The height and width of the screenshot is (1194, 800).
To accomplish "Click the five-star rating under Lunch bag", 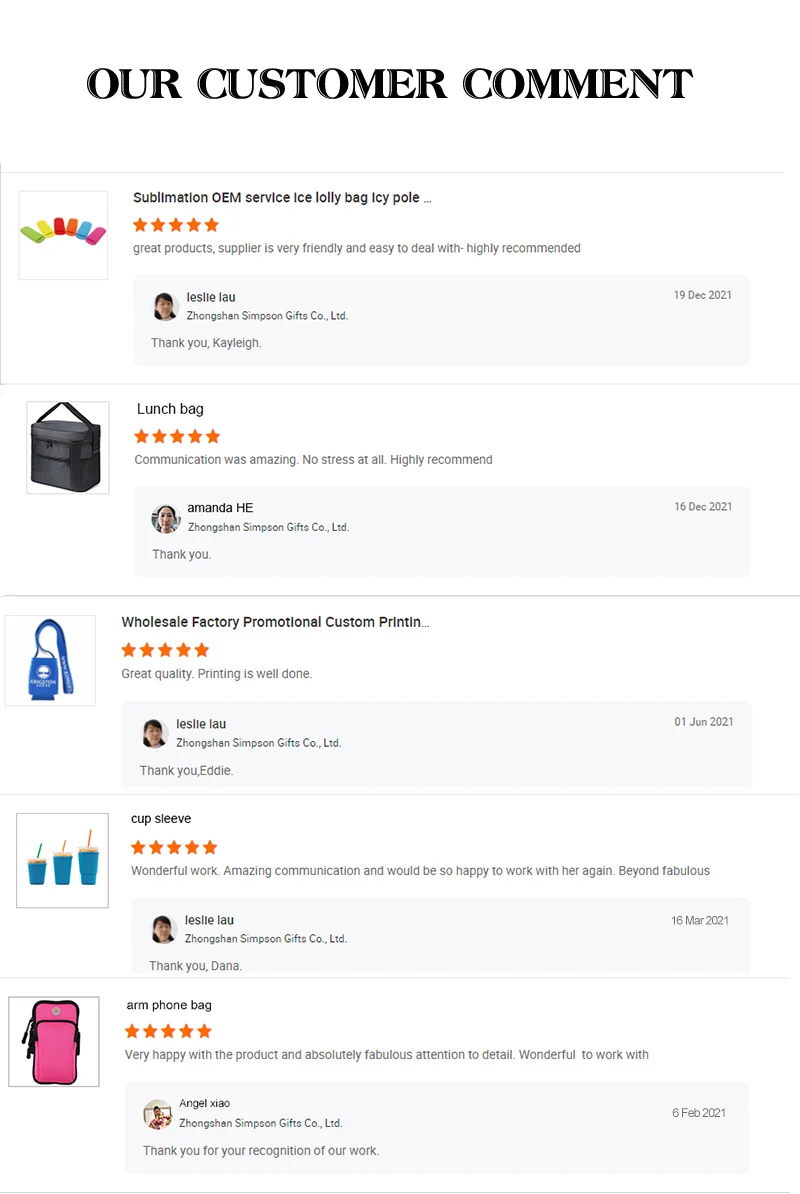I will [177, 436].
